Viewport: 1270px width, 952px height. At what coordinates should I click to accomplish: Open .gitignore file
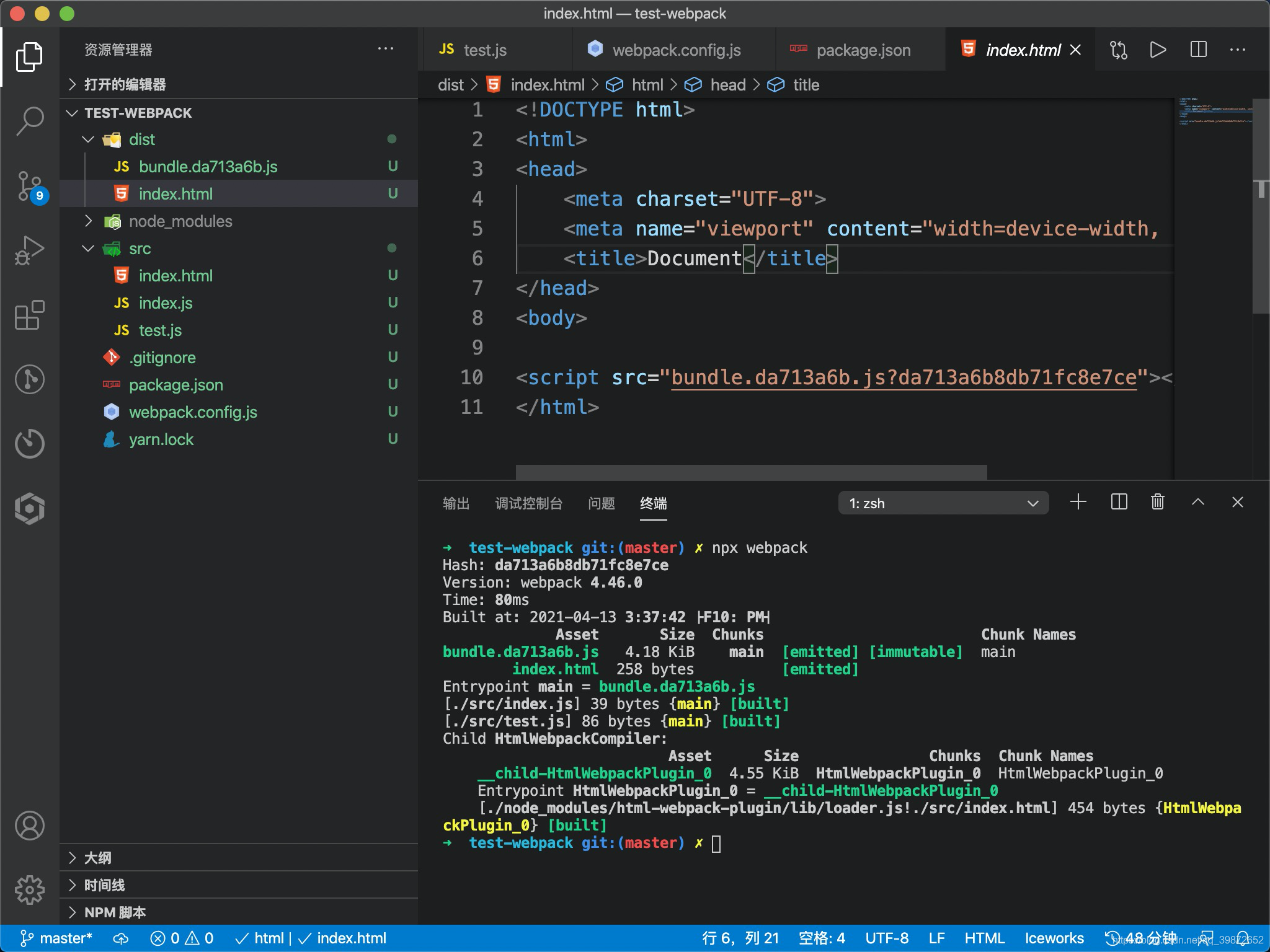click(239, 358)
